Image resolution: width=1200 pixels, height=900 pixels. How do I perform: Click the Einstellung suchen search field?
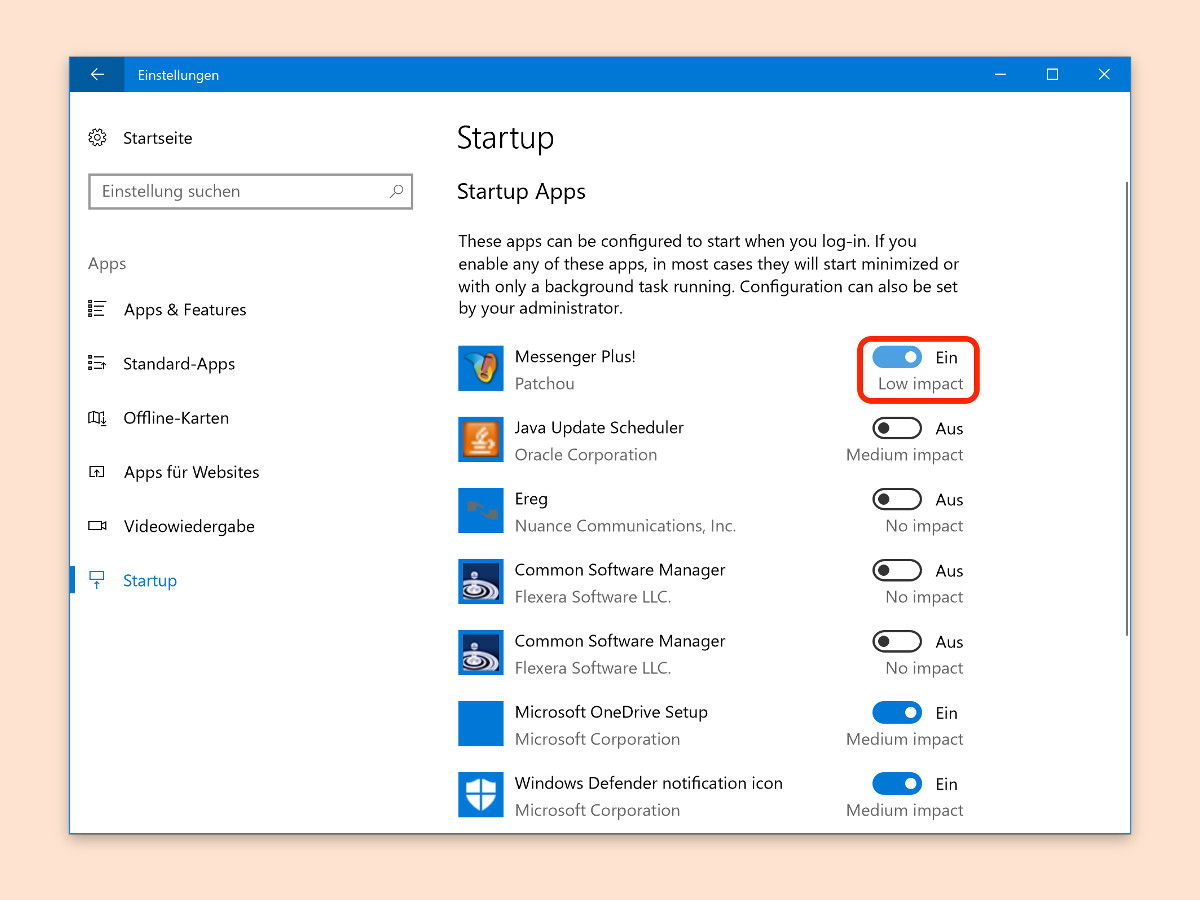(250, 191)
